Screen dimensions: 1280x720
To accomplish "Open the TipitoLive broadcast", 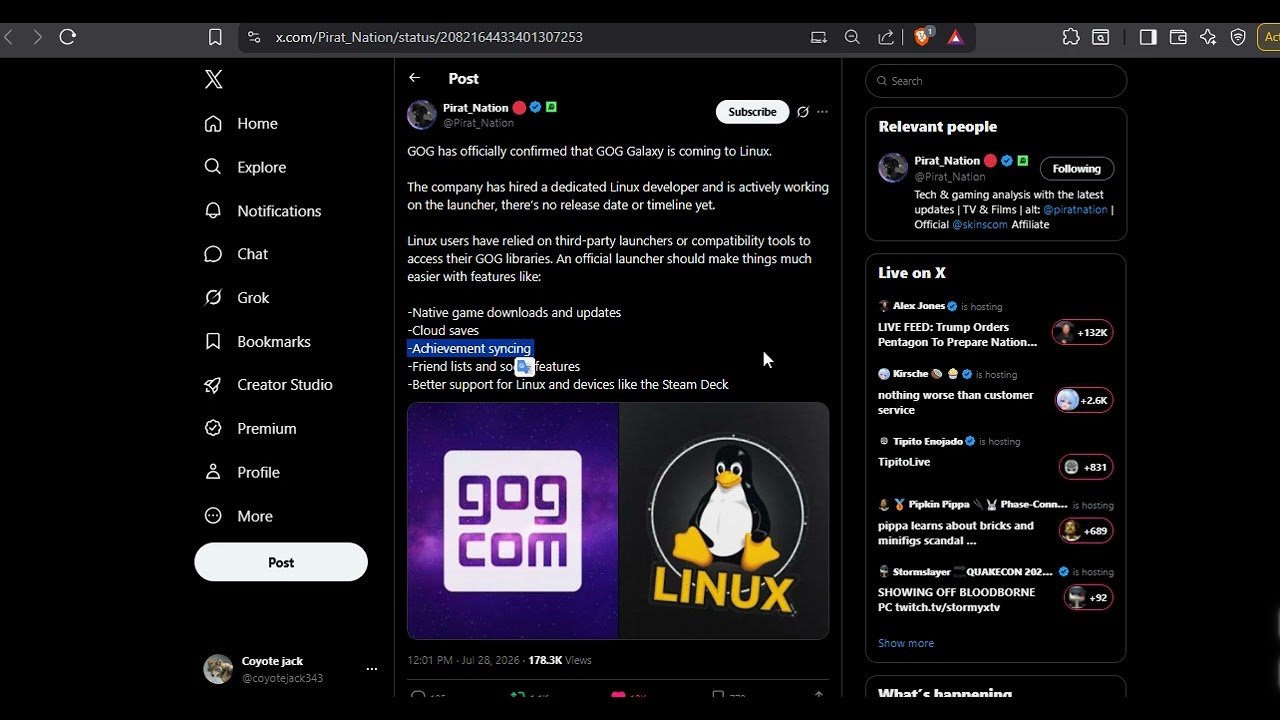I will pos(904,462).
